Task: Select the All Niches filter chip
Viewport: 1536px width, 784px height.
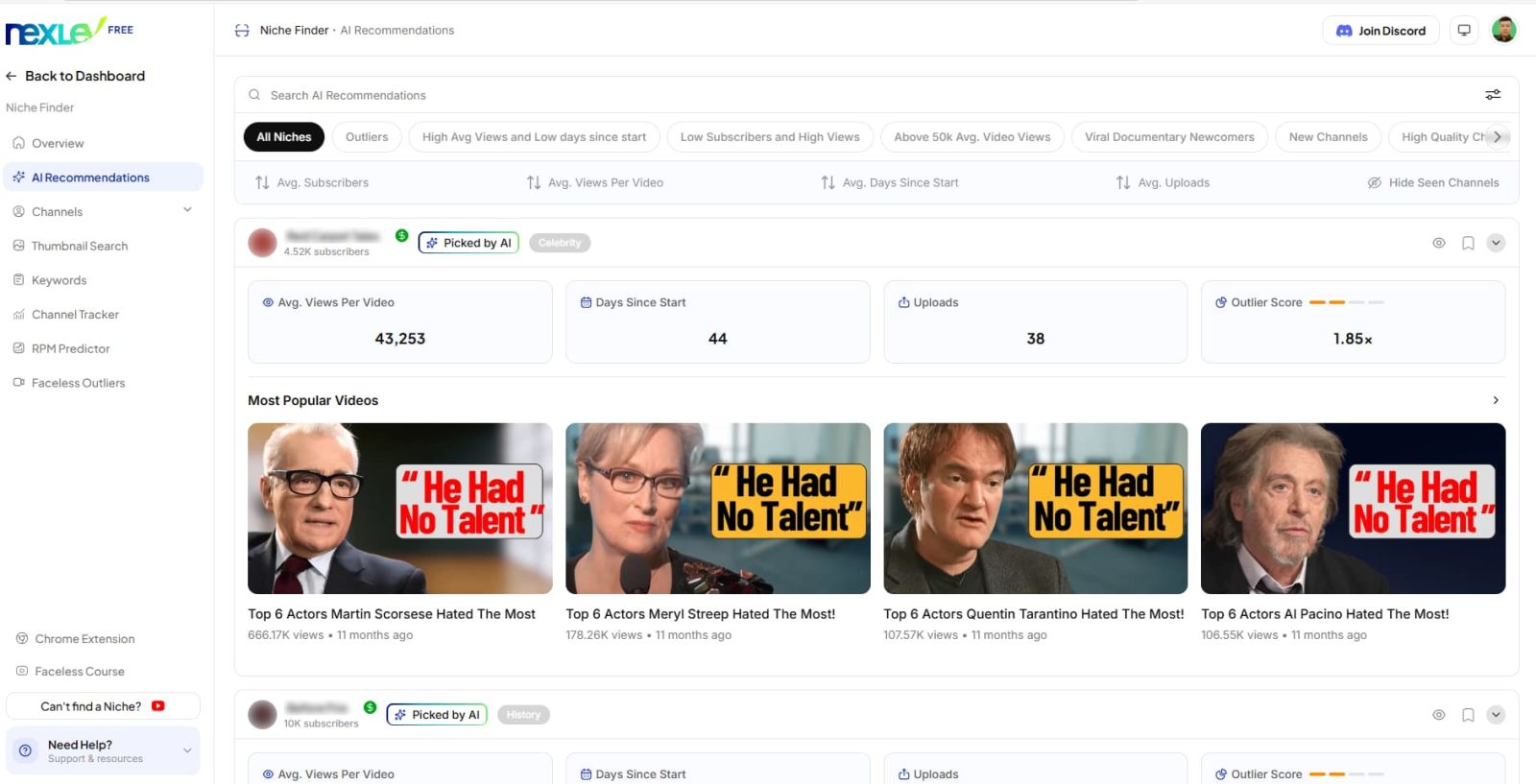Action: (x=284, y=137)
